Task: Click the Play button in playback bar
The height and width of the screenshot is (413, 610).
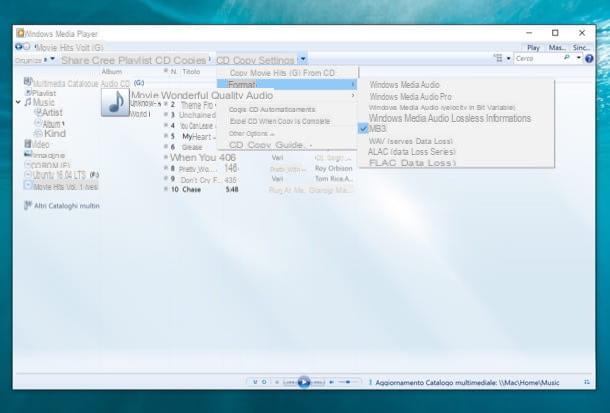Action: pyautogui.click(x=304, y=382)
